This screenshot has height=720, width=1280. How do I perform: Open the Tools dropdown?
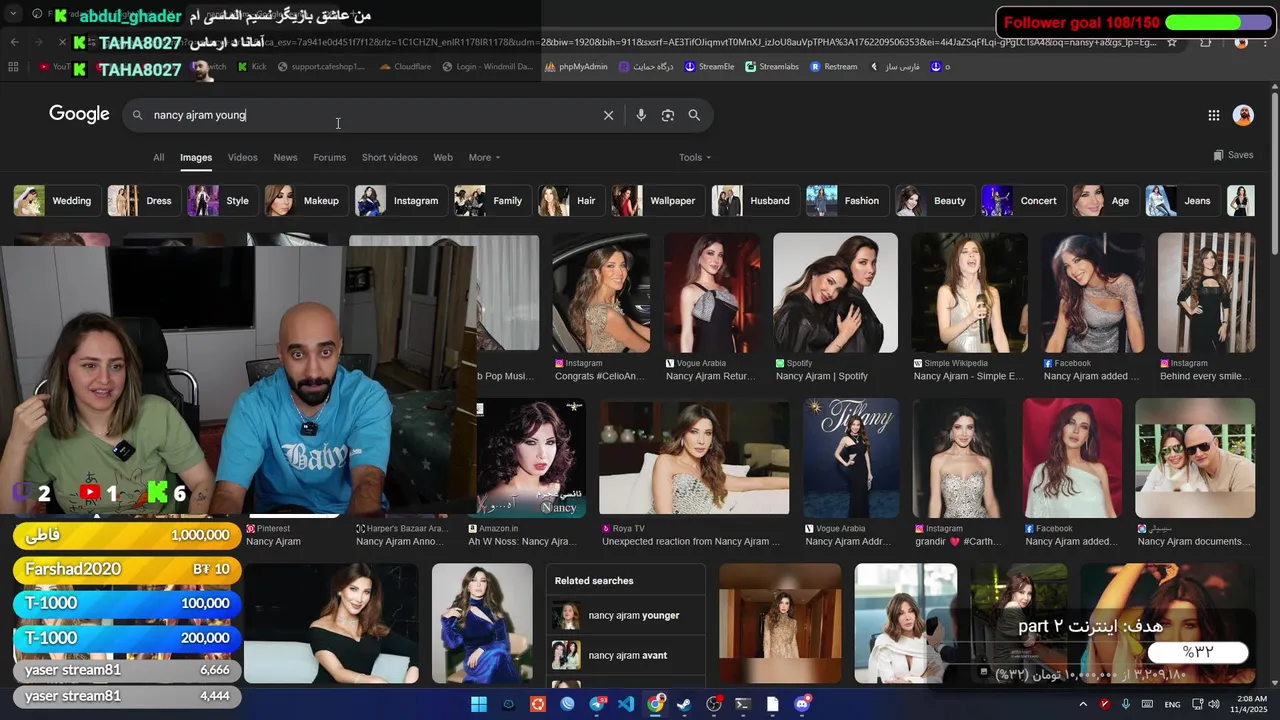[695, 157]
